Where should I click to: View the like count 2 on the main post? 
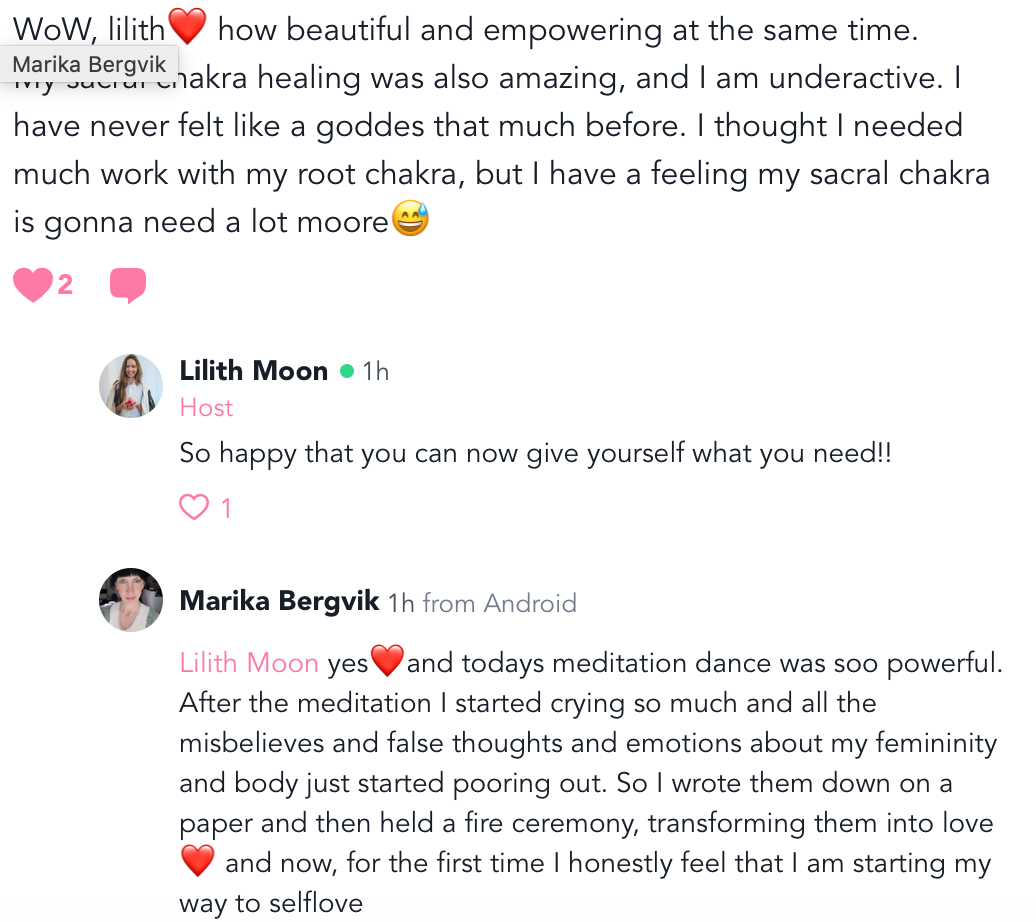[x=65, y=286]
